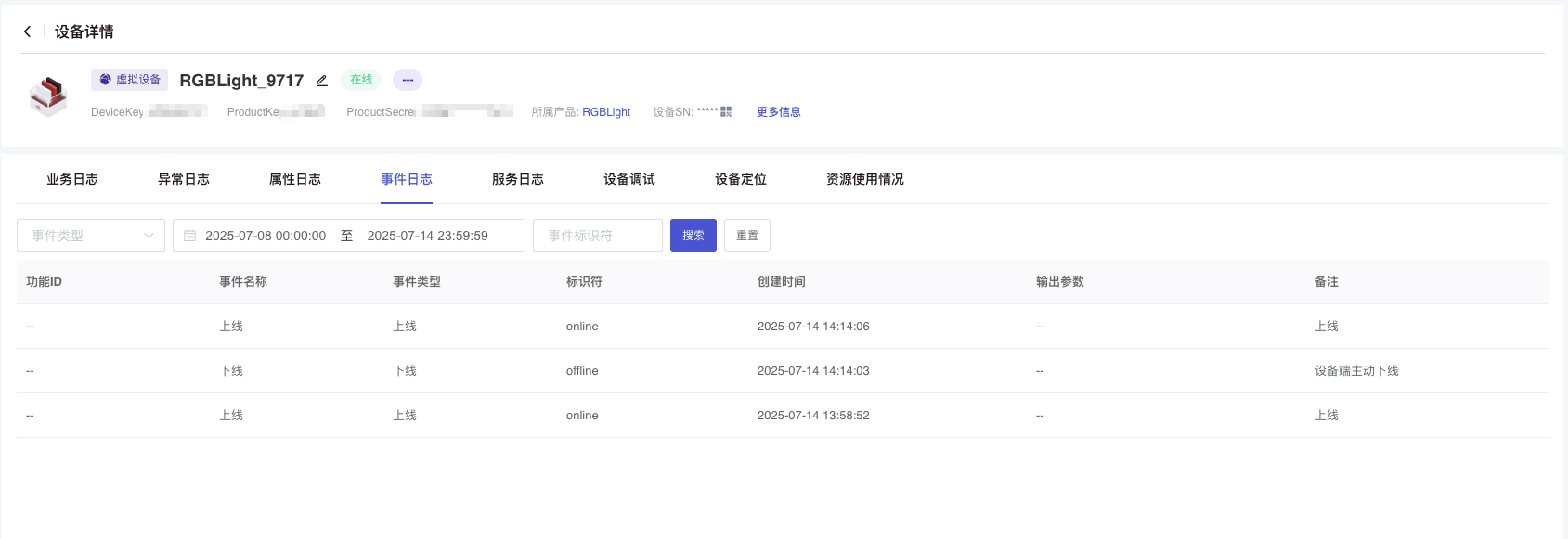Click the 重置 reset button
The height and width of the screenshot is (539, 1568).
(x=747, y=236)
